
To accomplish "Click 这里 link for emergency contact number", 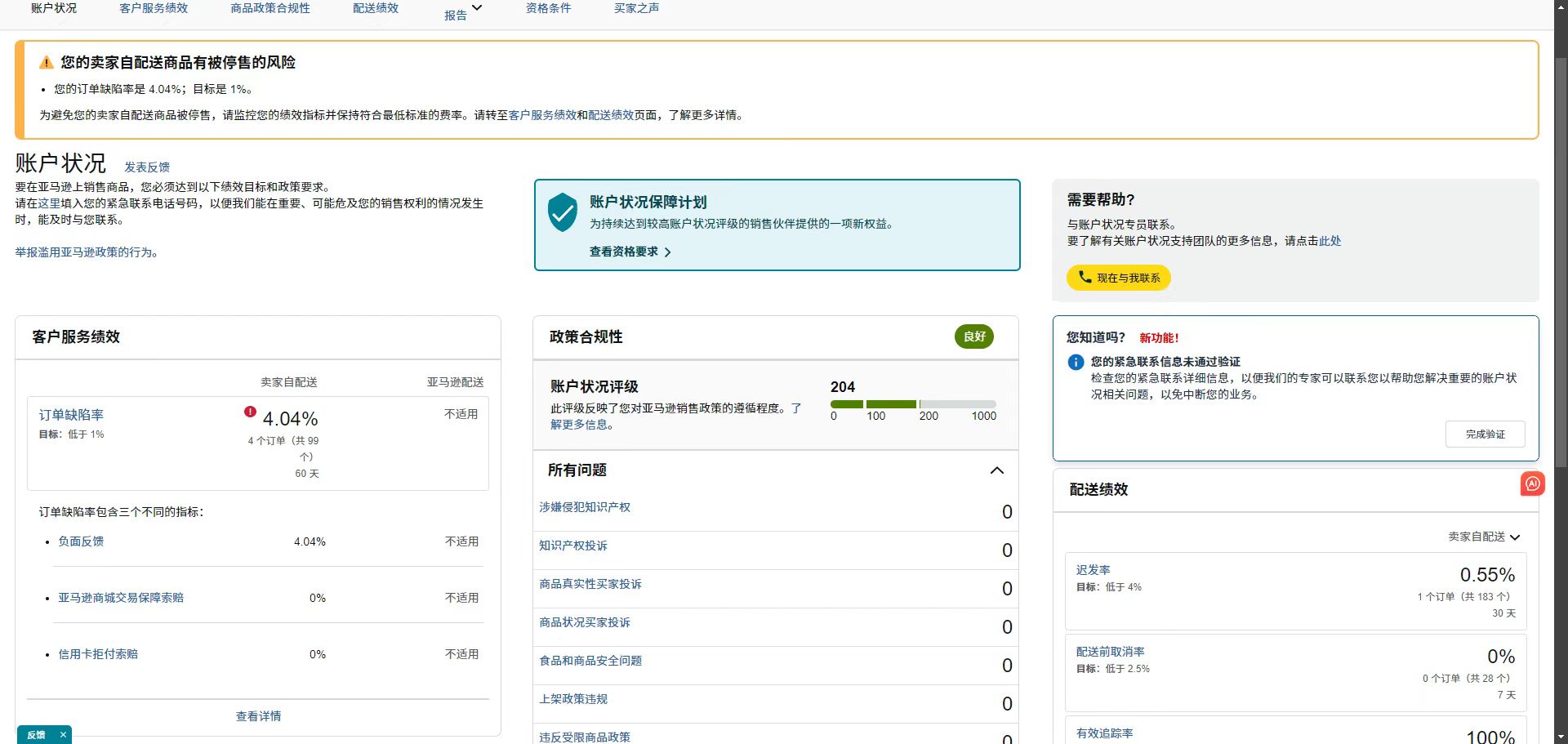I will [49, 203].
